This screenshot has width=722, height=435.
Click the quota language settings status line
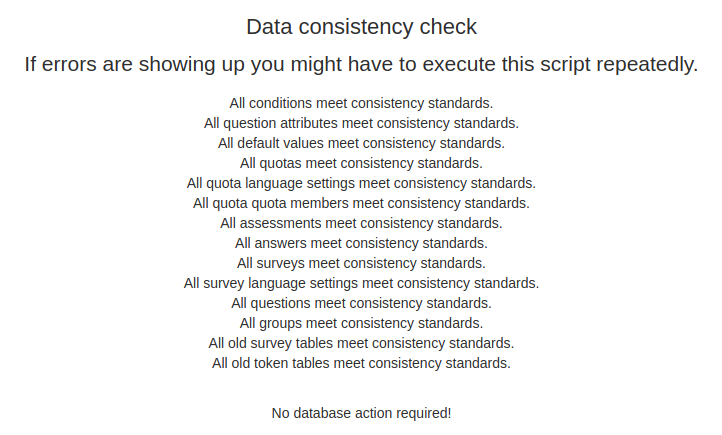[x=361, y=183]
